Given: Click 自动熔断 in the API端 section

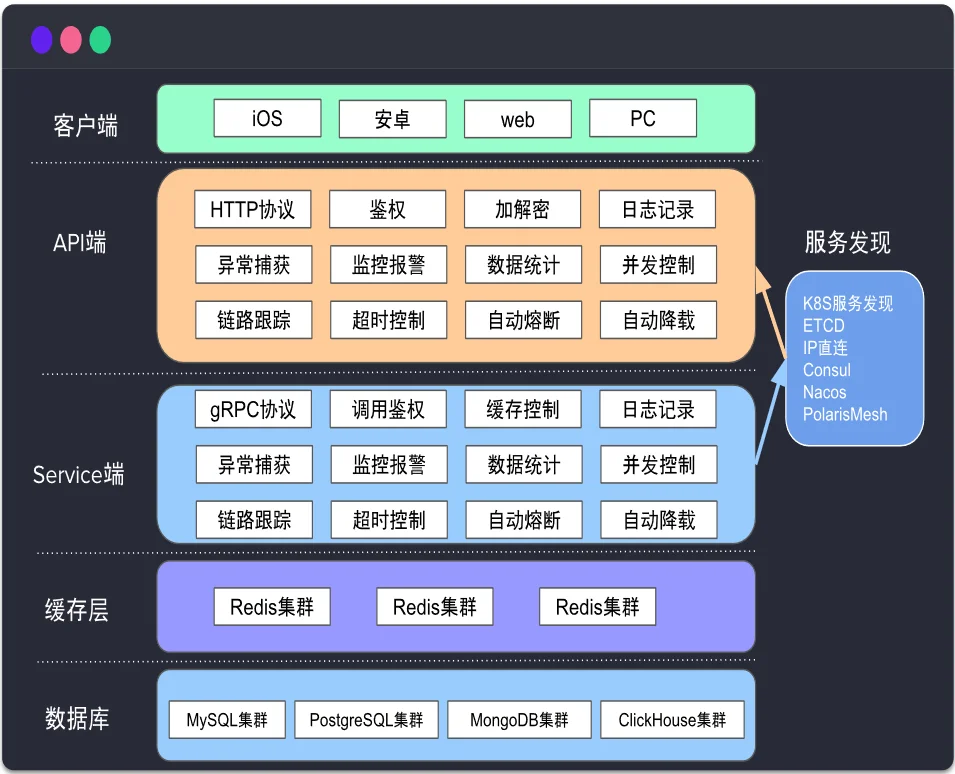Looking at the screenshot, I should pos(524,320).
